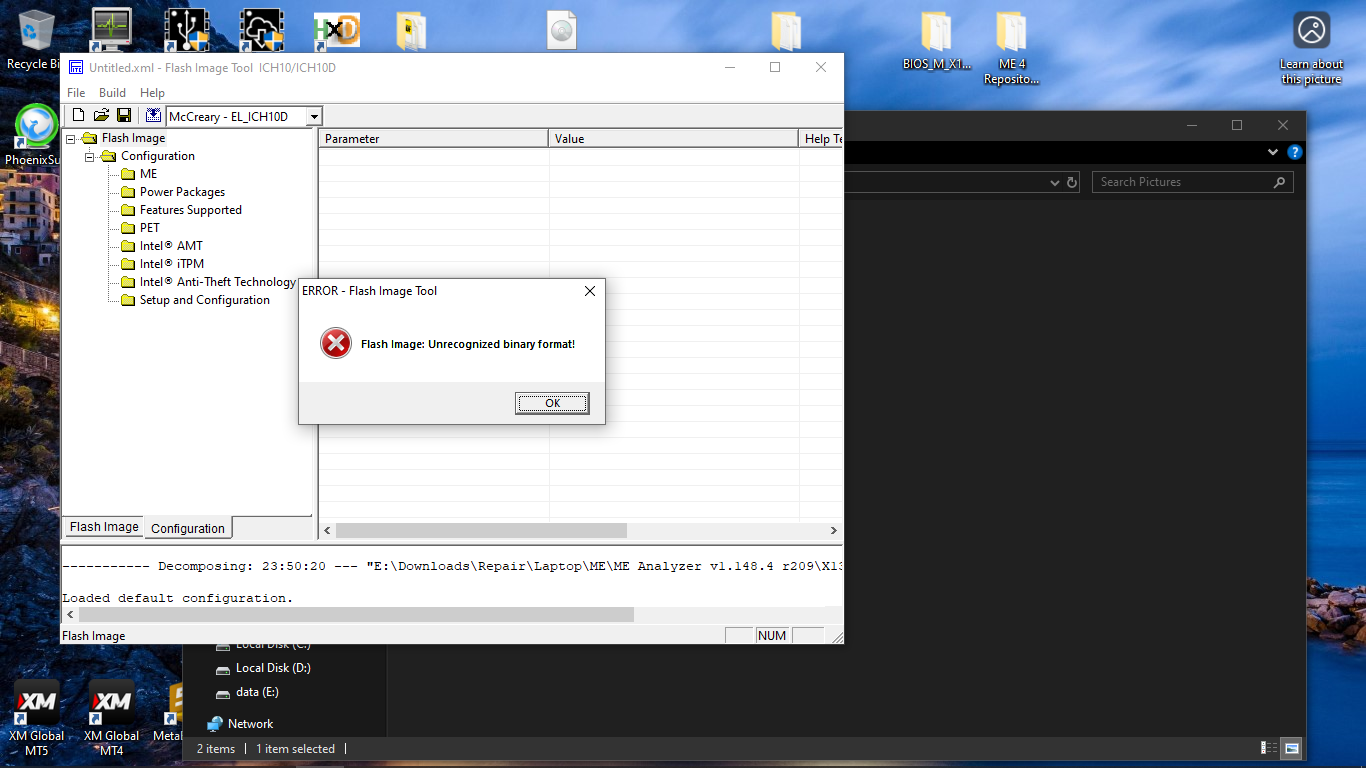Select the Features Supported tree item
Viewport: 1366px width, 768px height.
[191, 210]
